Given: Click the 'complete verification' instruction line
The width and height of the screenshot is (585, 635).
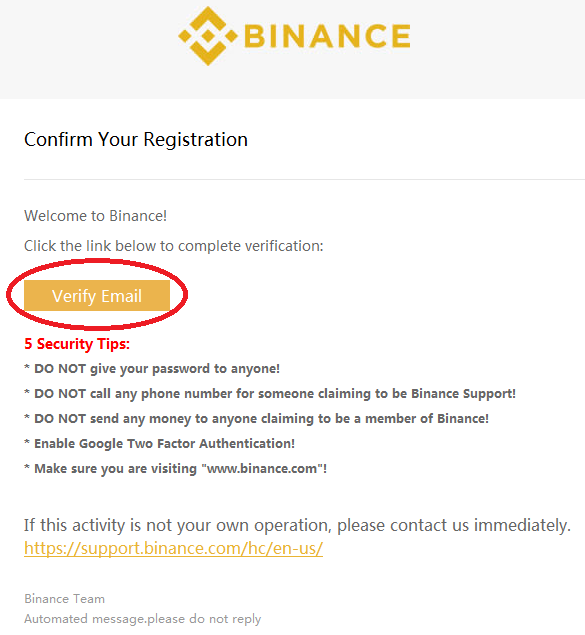Looking at the screenshot, I should [x=174, y=246].
